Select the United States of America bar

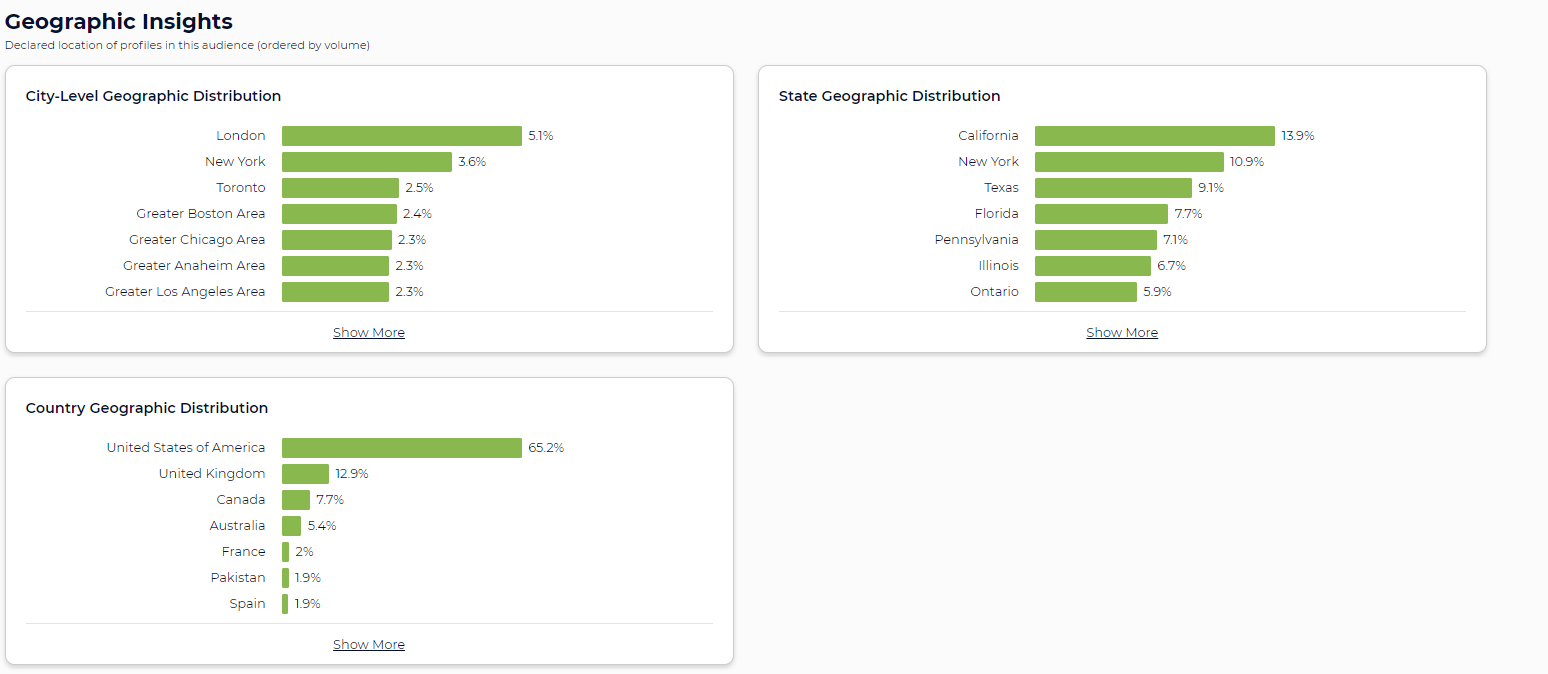point(400,447)
